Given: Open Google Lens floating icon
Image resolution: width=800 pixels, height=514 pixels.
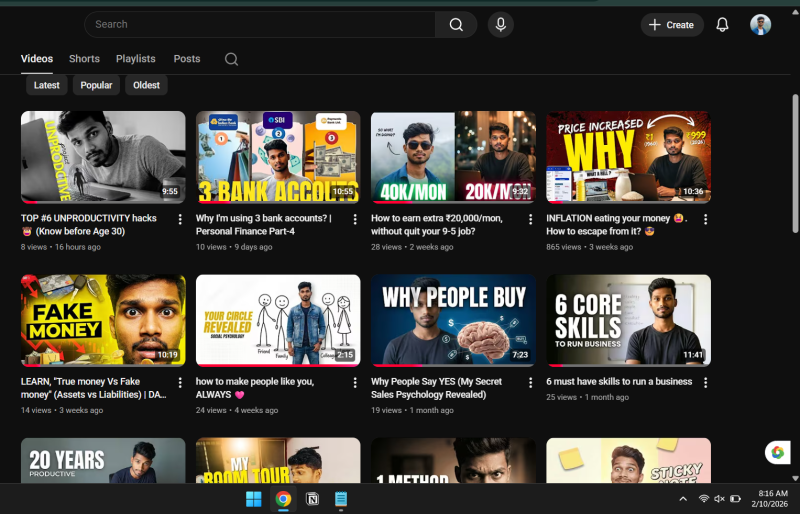Looking at the screenshot, I should 777,453.
